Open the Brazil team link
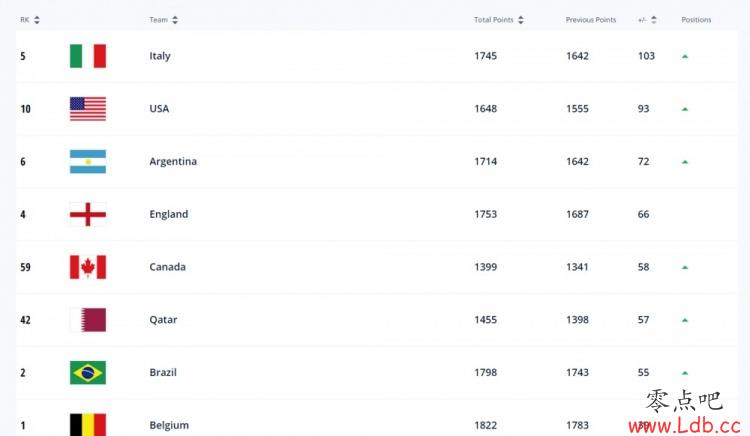 [x=163, y=372]
